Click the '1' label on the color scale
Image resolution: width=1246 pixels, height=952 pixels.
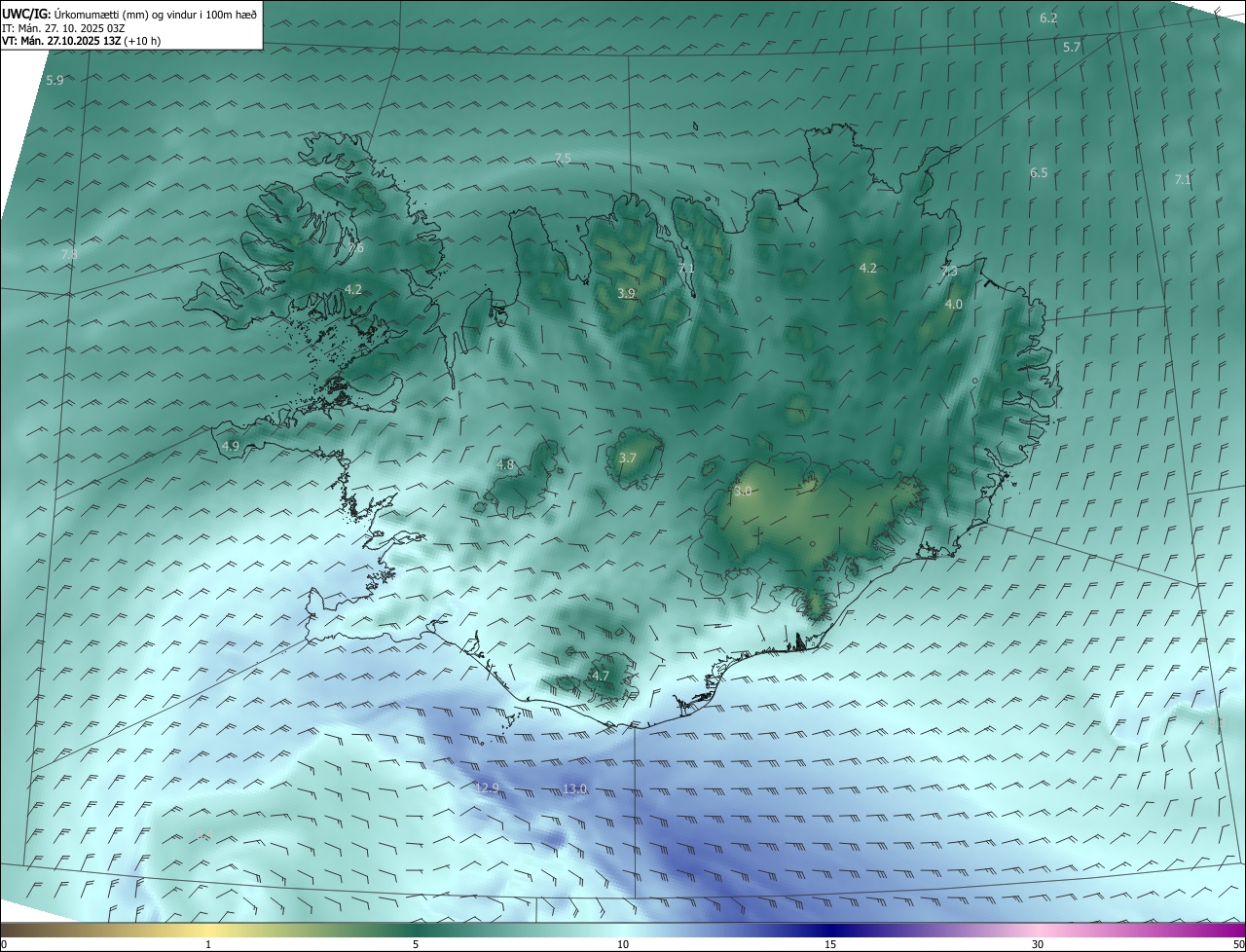click(x=208, y=944)
